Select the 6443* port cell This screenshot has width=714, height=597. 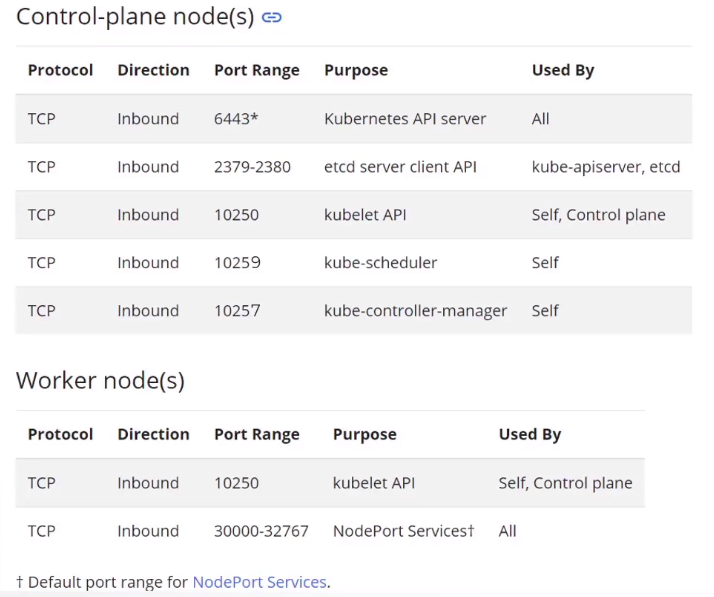236,119
